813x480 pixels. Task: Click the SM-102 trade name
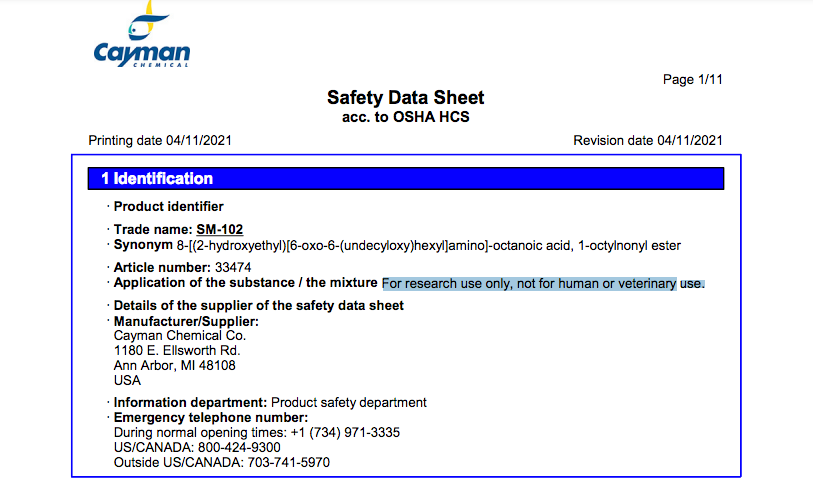(x=219, y=230)
